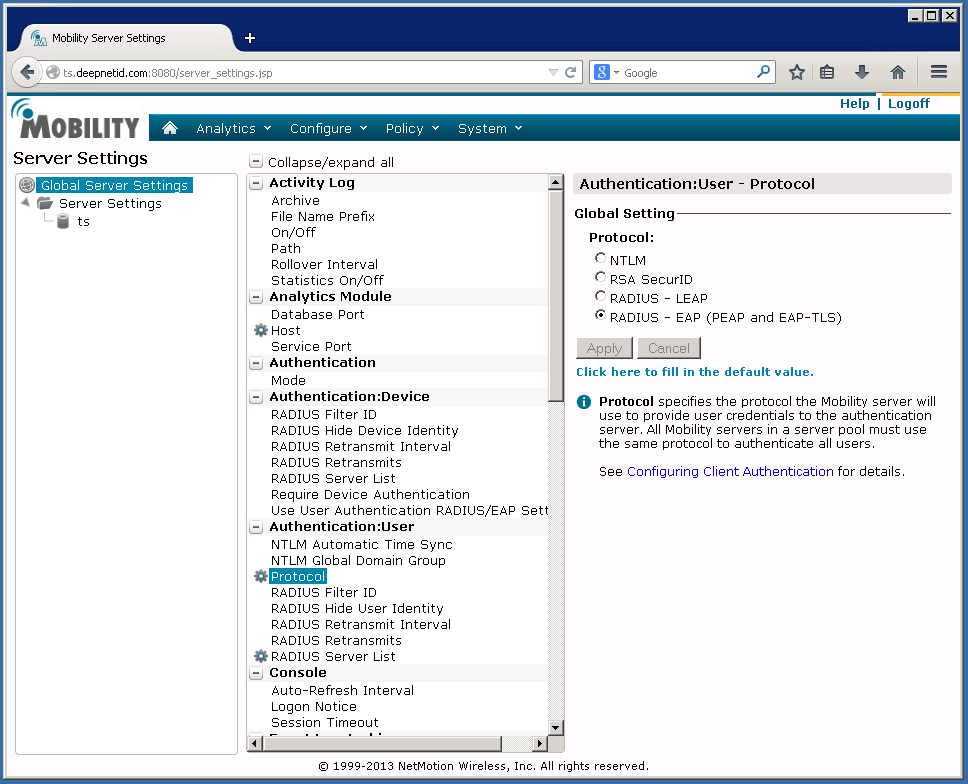Open the Configure menu

tap(328, 128)
